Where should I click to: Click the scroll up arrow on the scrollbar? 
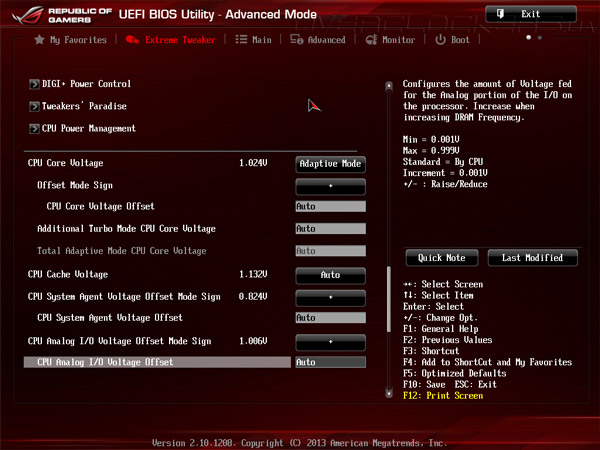(389, 86)
